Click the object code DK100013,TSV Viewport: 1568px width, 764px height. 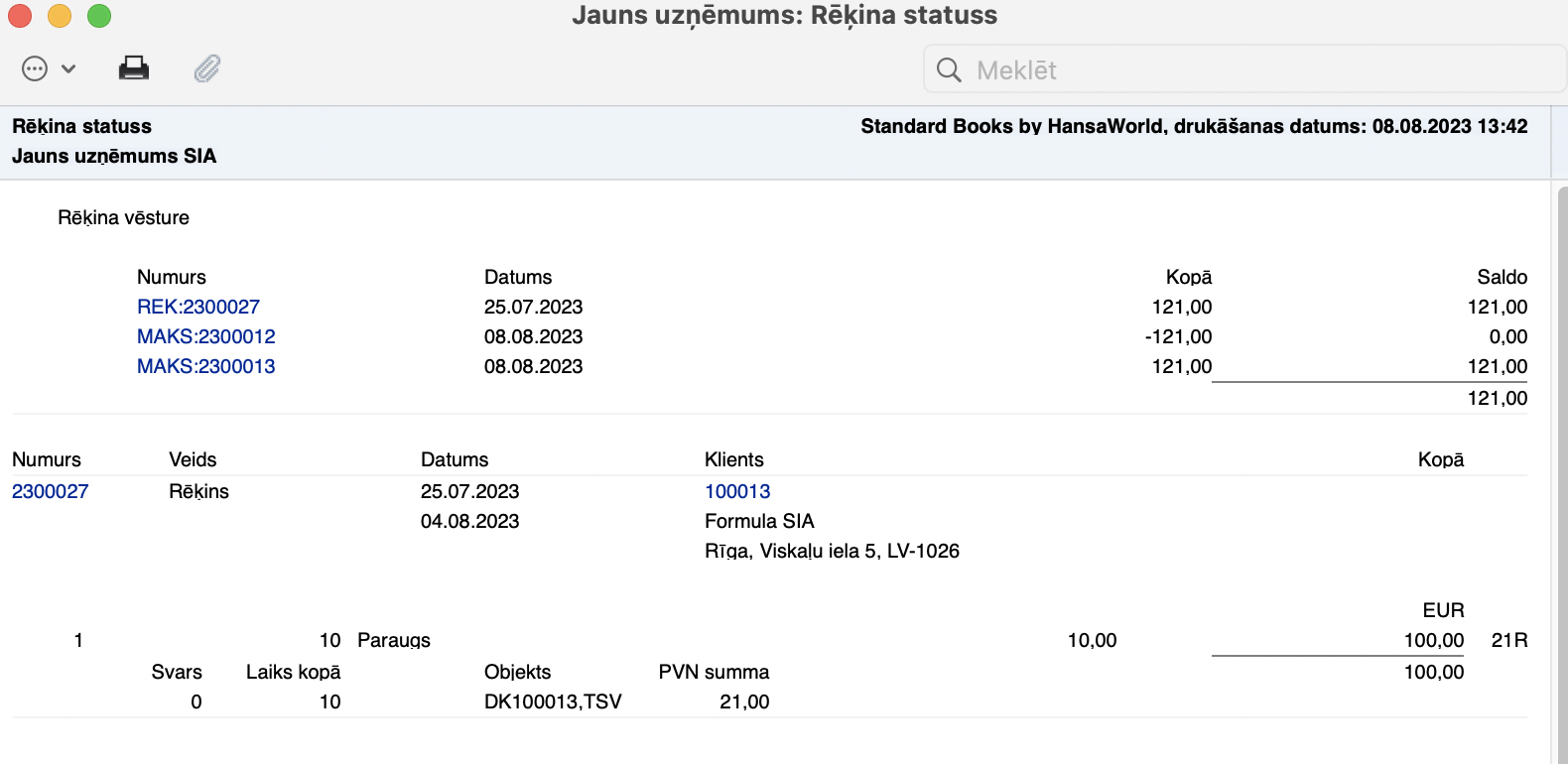pos(553,701)
